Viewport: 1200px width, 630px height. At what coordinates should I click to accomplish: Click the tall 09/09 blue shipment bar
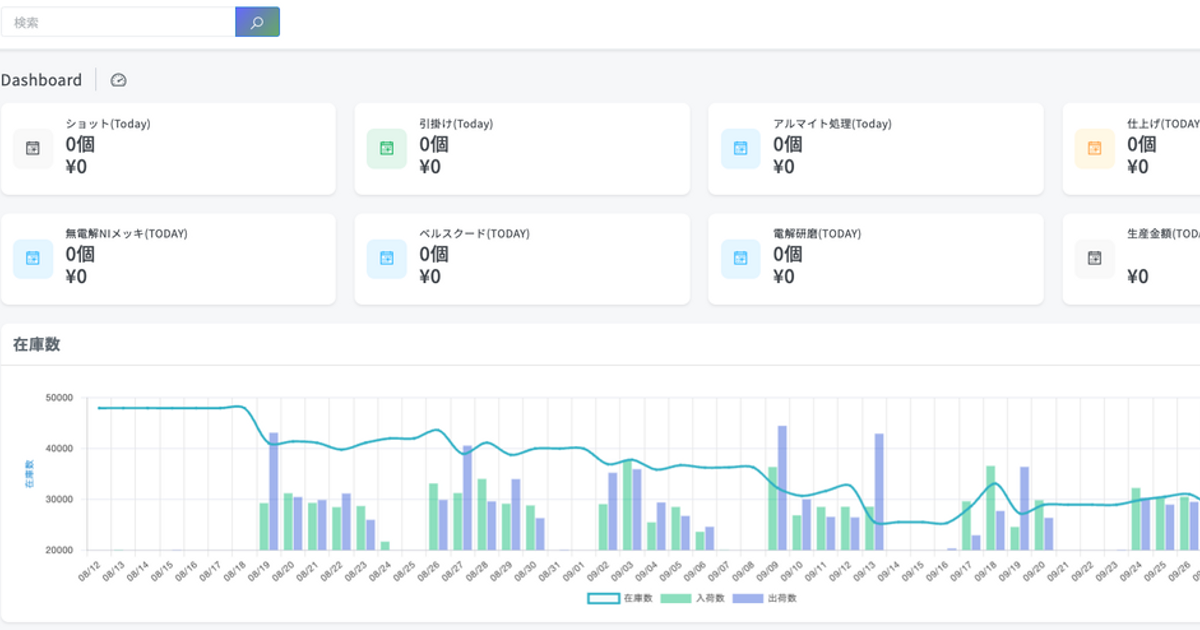(782, 488)
